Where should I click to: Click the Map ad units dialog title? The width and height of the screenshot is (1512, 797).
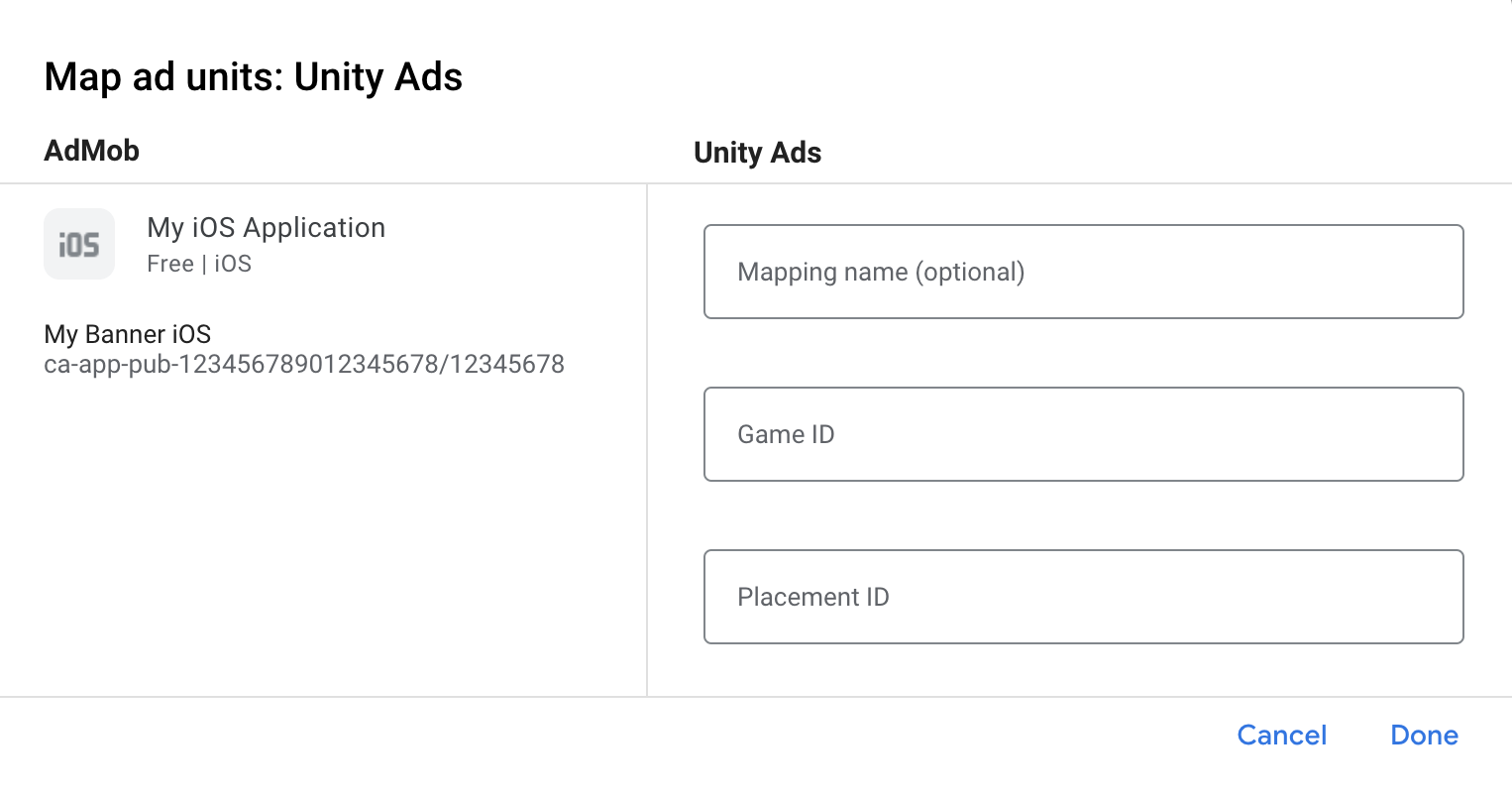click(254, 77)
